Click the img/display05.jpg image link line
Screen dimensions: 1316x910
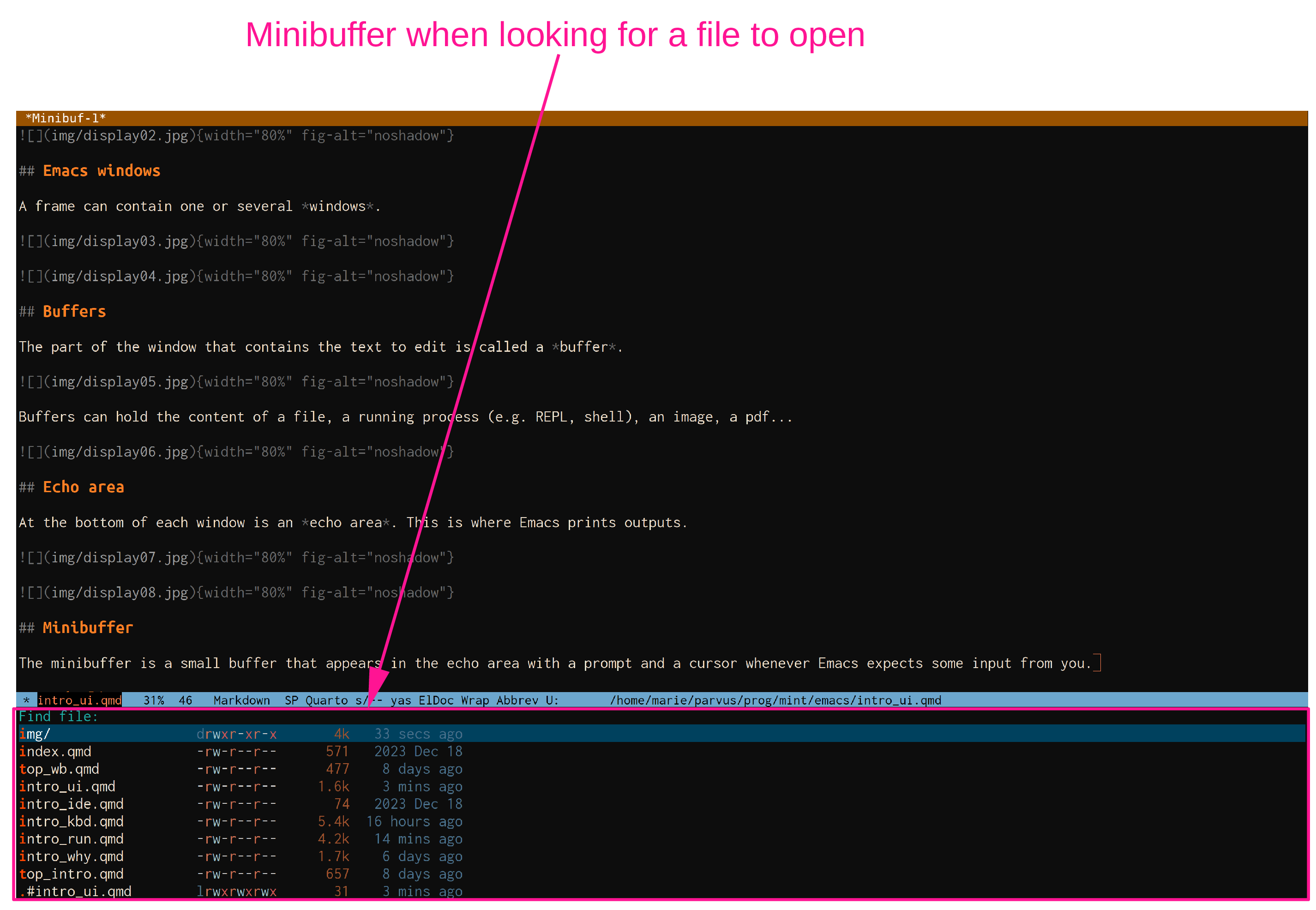236,381
